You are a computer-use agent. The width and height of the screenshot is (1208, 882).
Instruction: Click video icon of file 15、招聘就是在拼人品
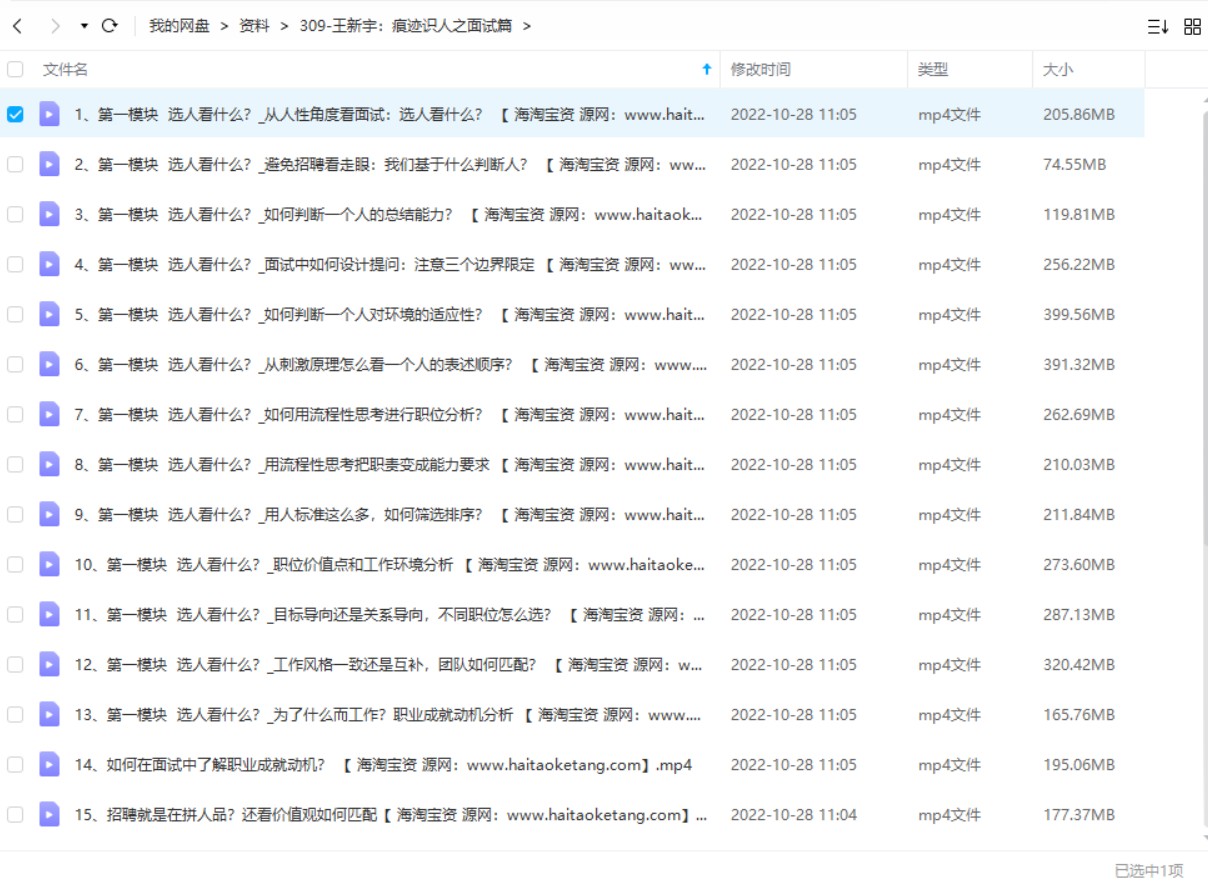pos(49,814)
